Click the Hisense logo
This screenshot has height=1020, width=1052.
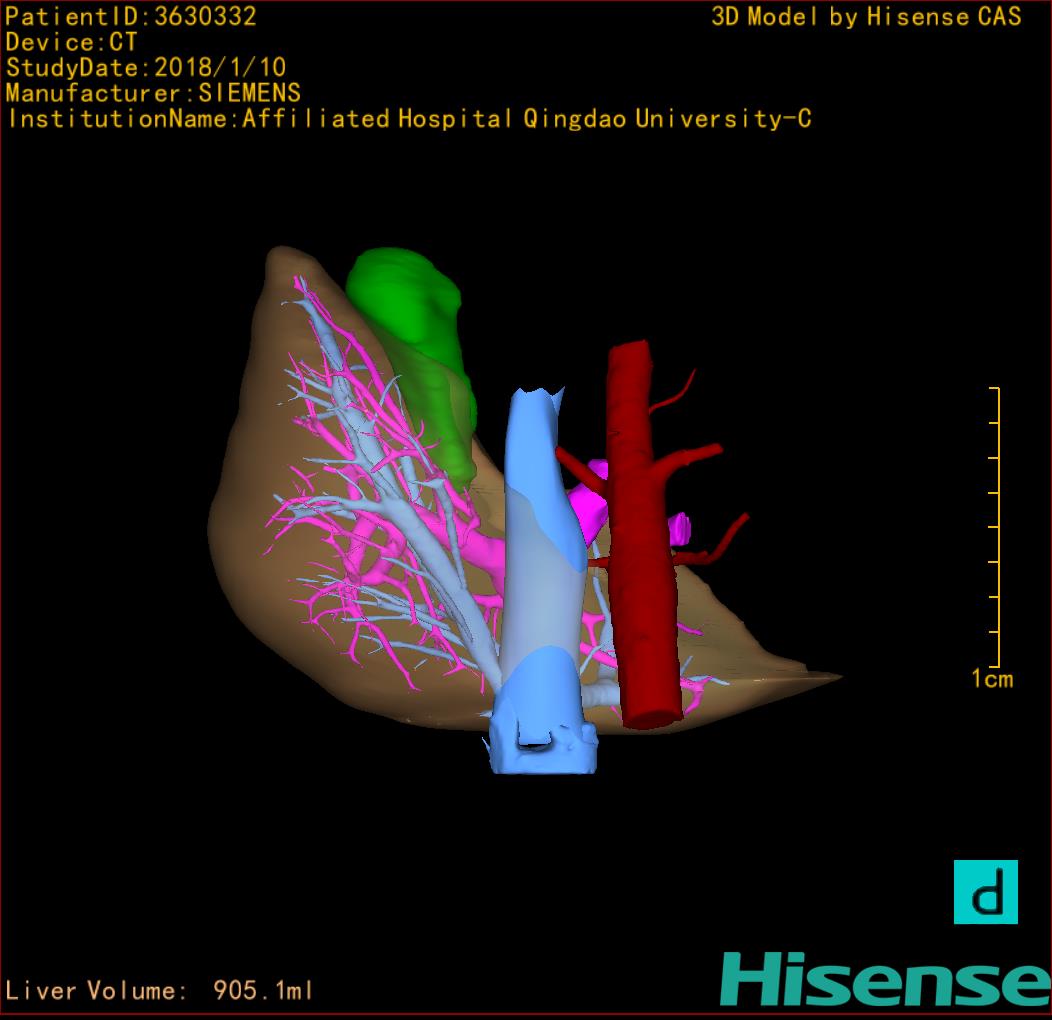point(886,979)
